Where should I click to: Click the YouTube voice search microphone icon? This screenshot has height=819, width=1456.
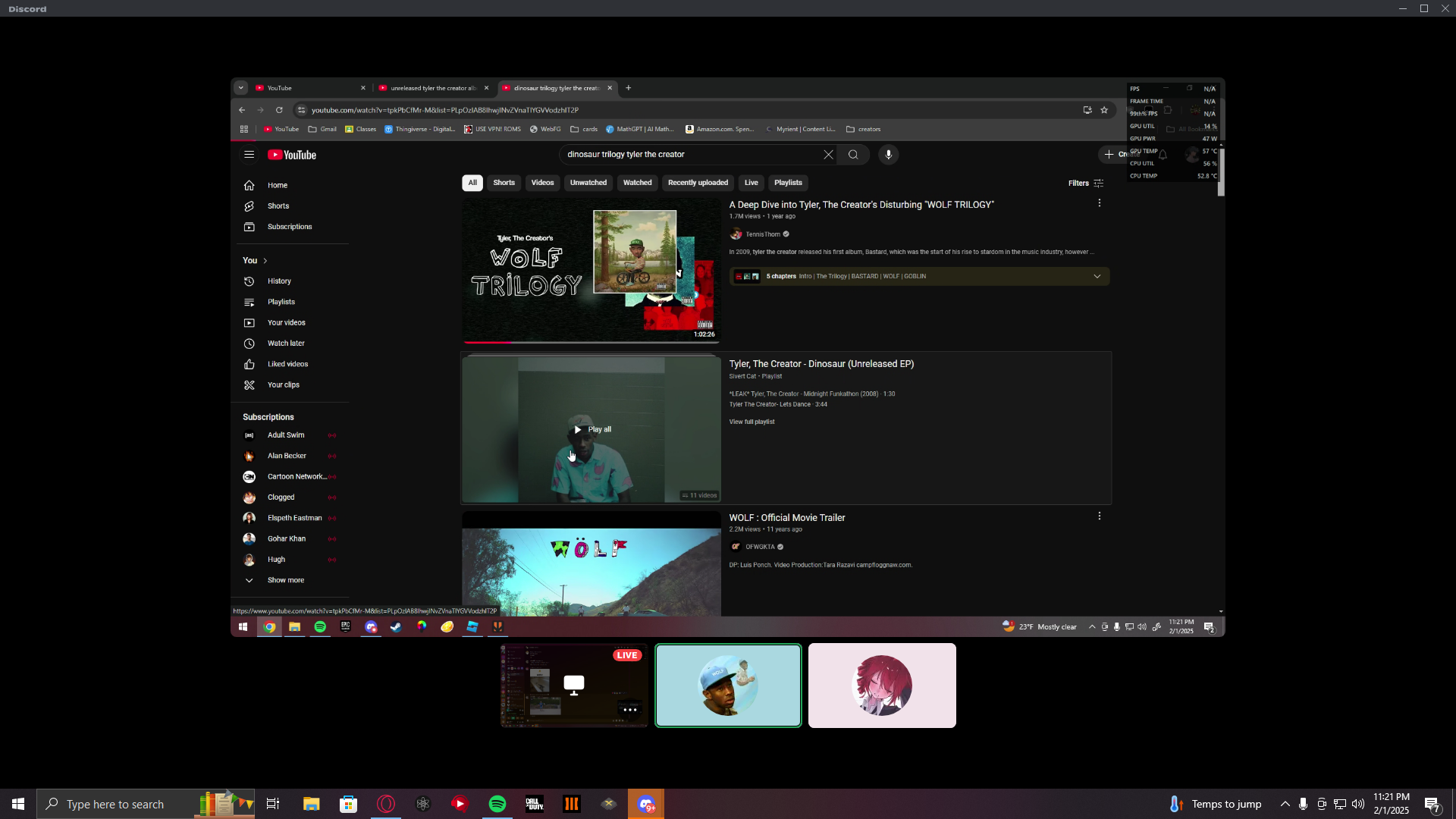[888, 155]
